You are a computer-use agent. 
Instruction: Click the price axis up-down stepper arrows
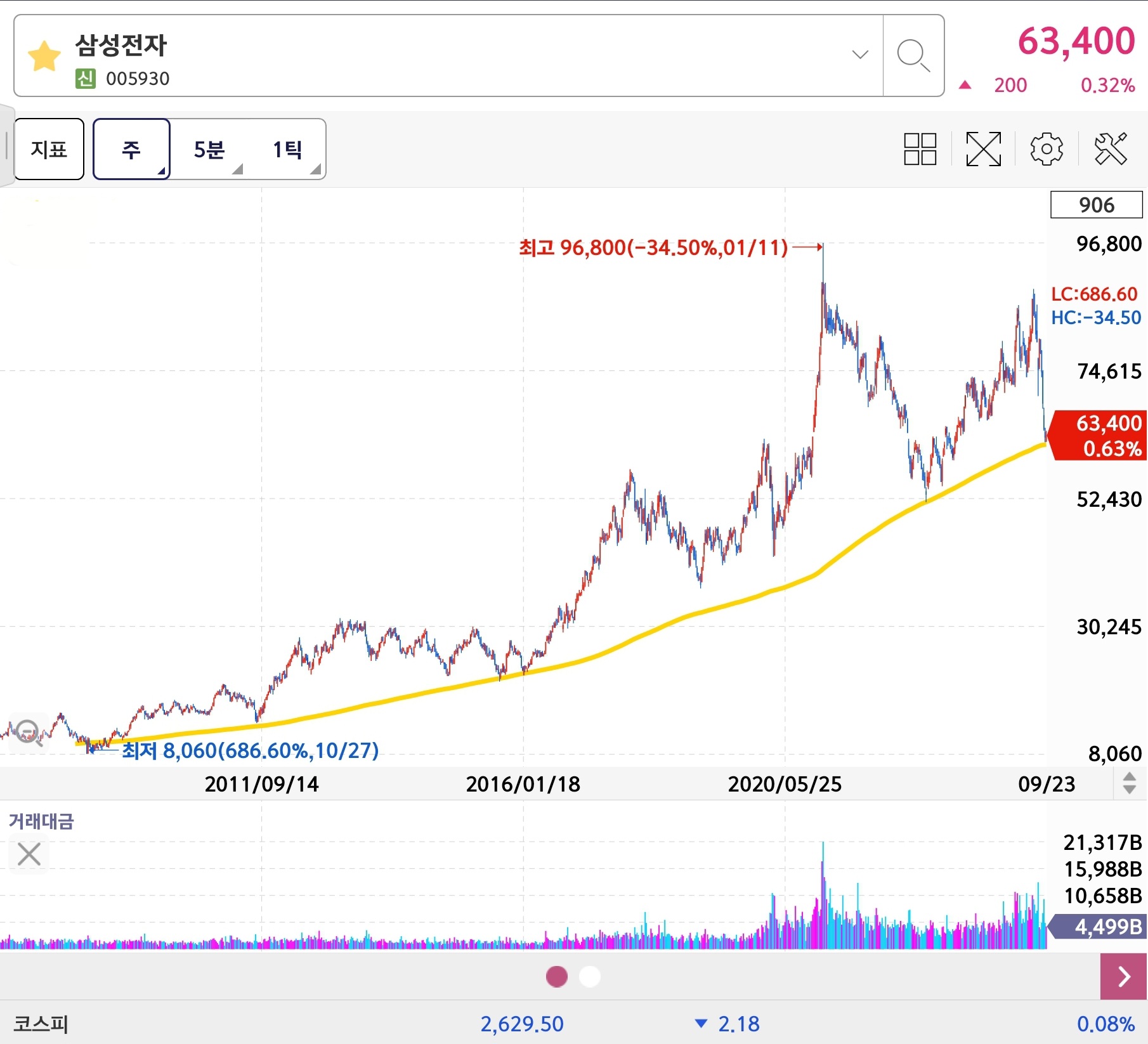(x=1129, y=783)
